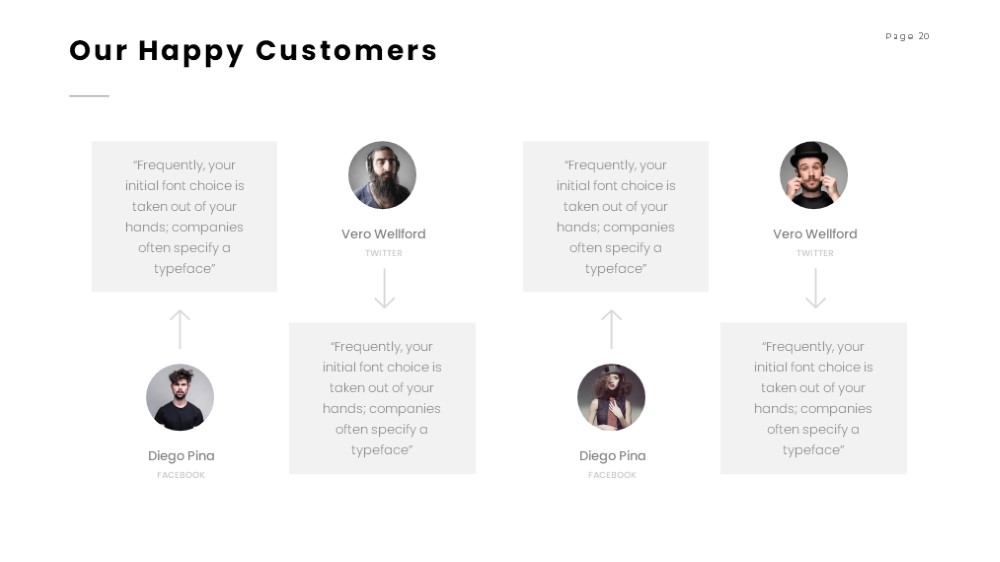Click the 'Vero Wellford' name under hat man
The height and width of the screenshot is (562, 1000).
click(x=815, y=234)
